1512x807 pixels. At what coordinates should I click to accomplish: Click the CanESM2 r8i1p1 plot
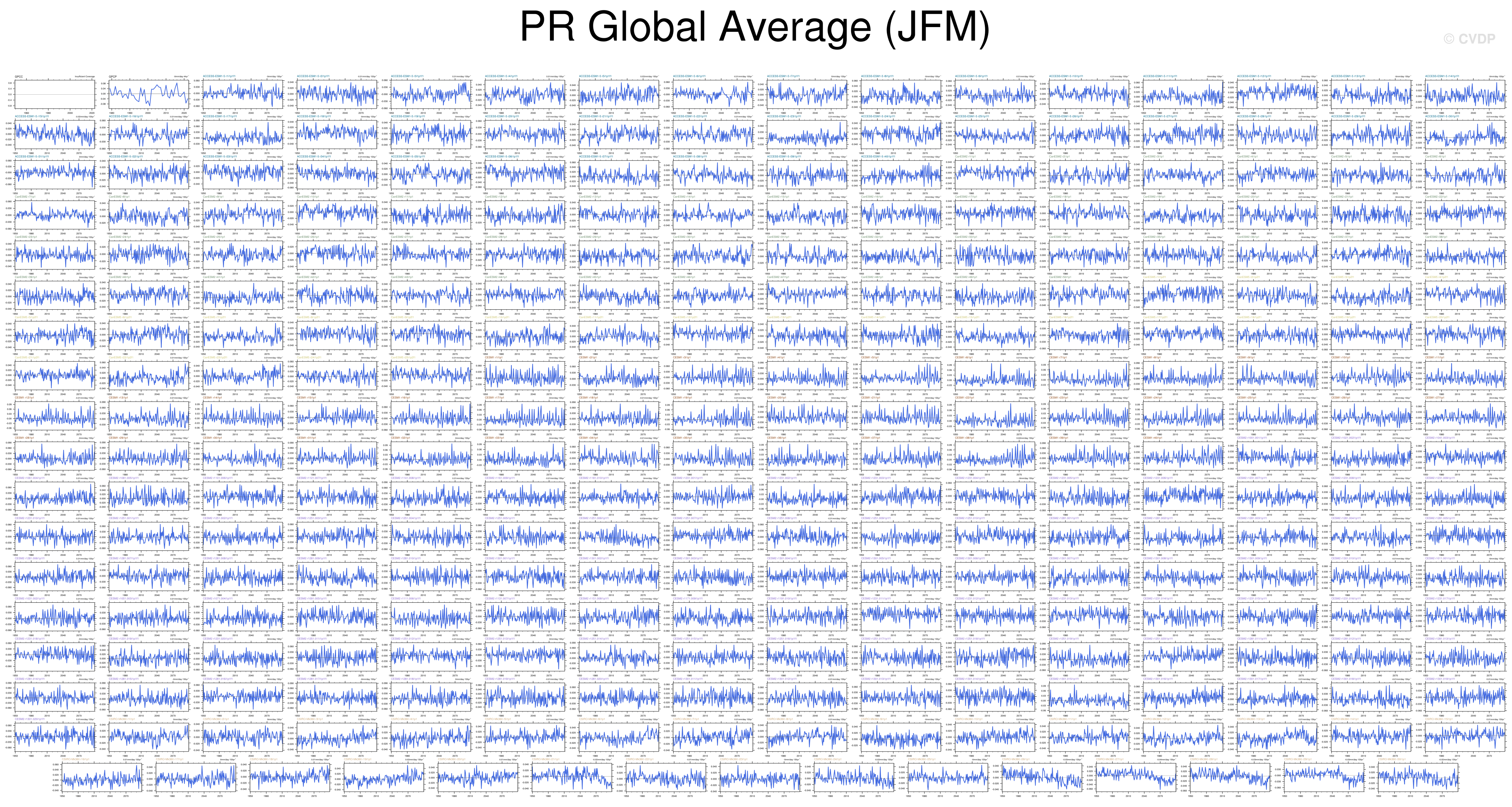148,214
